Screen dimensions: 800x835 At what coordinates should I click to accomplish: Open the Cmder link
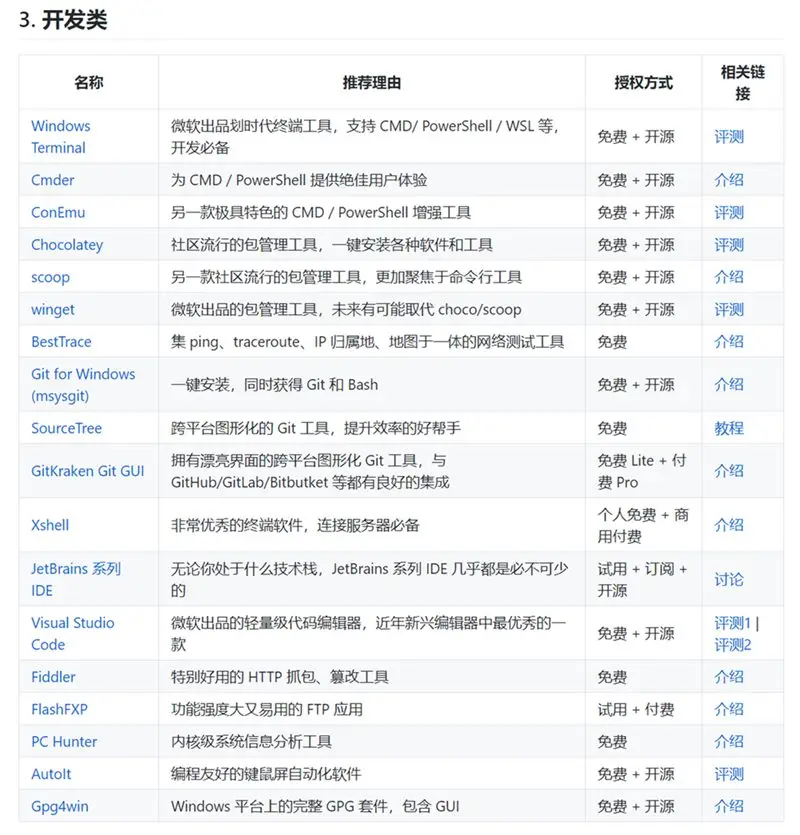click(x=52, y=180)
